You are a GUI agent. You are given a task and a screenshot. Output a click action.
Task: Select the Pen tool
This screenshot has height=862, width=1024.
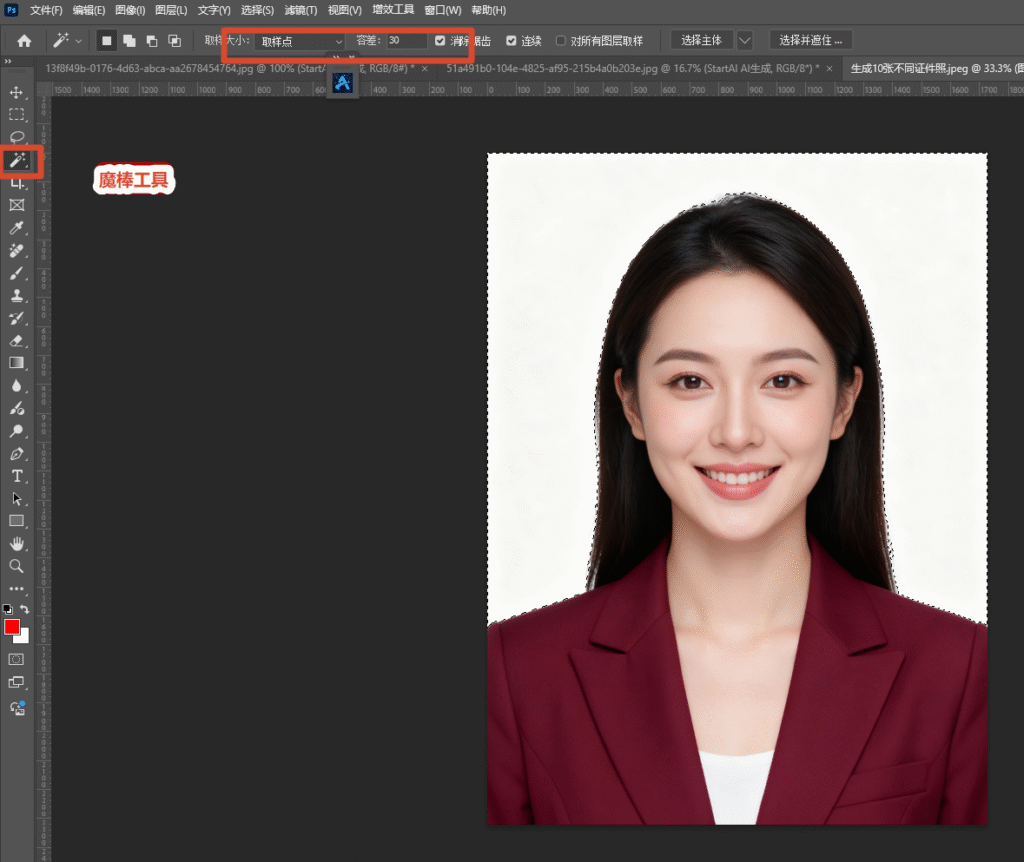[16, 454]
